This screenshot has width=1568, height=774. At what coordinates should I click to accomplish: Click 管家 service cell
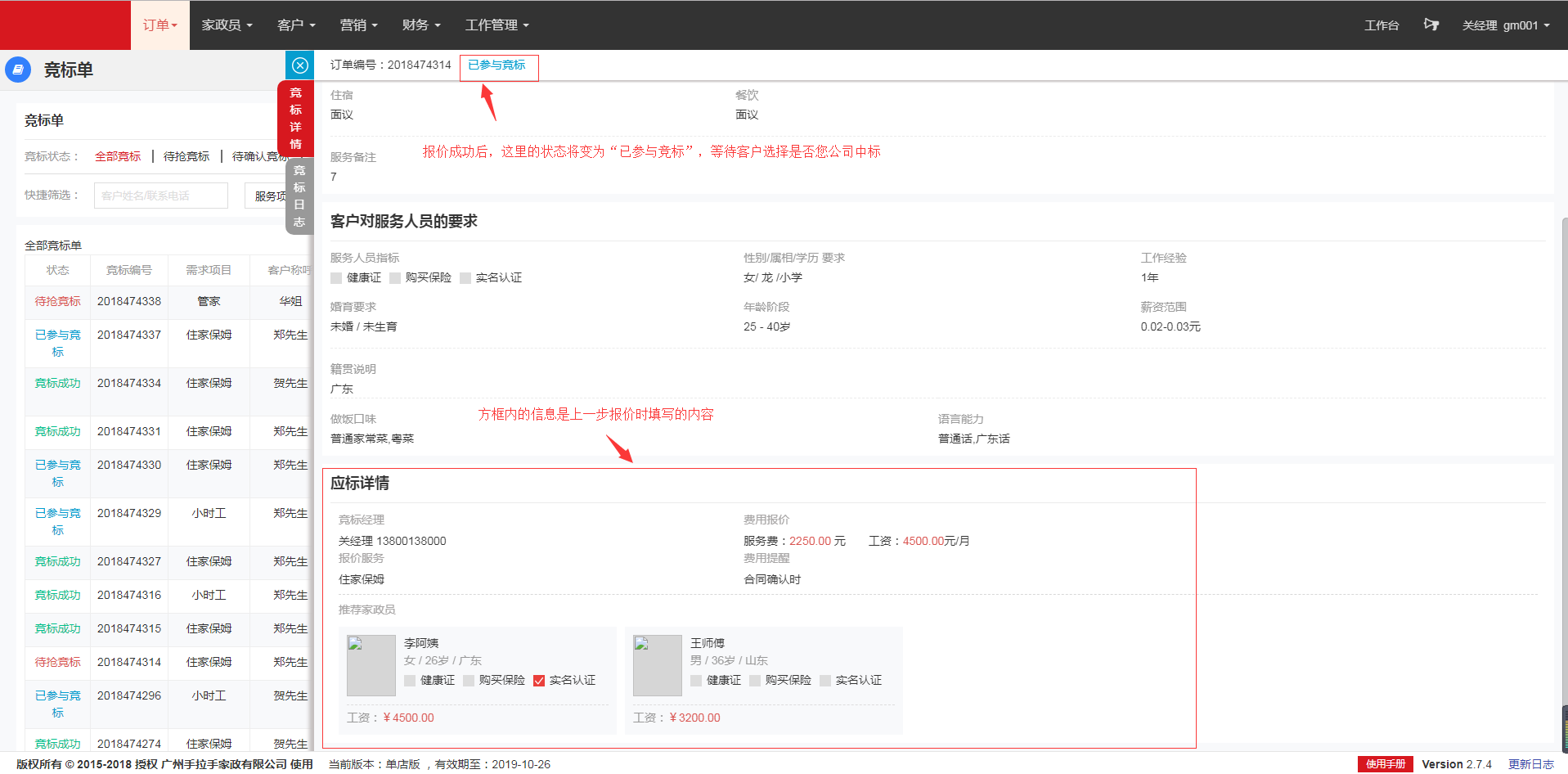tap(209, 301)
